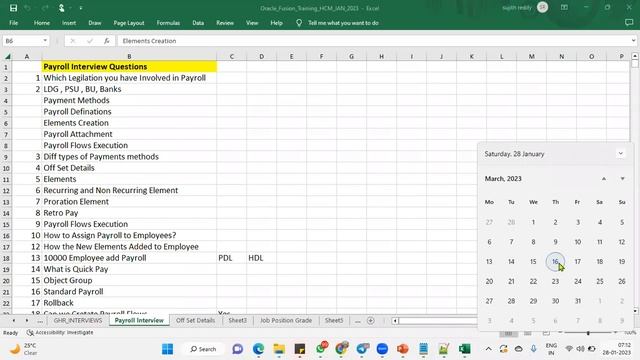Select the PDL cell

pyautogui.click(x=231, y=258)
